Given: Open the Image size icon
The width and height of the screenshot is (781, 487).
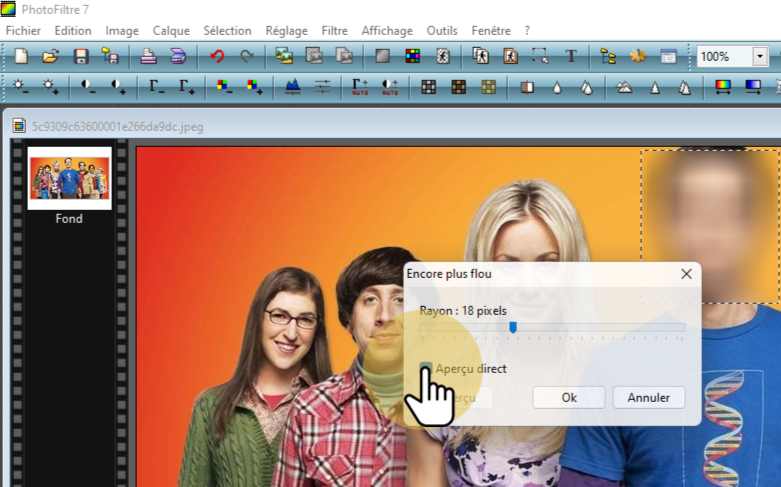Looking at the screenshot, I should click(284, 56).
